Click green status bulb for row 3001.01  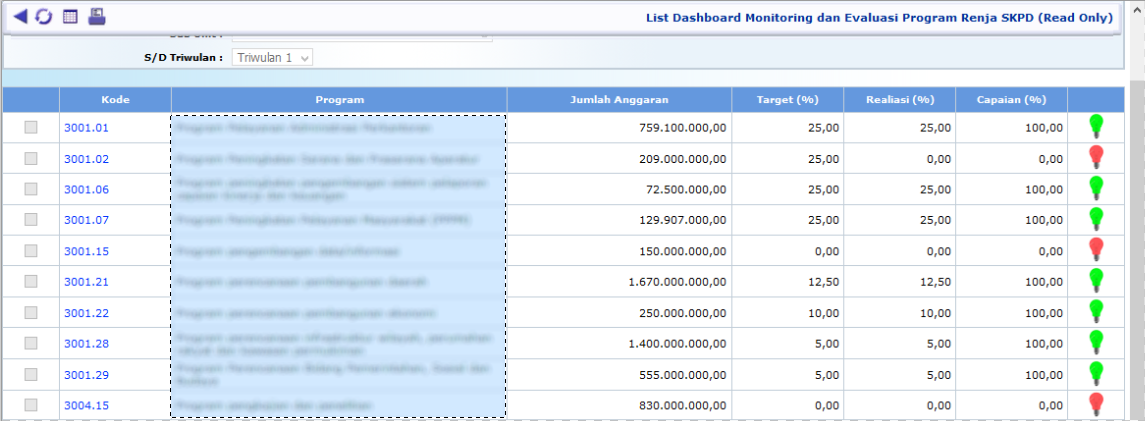(1096, 126)
